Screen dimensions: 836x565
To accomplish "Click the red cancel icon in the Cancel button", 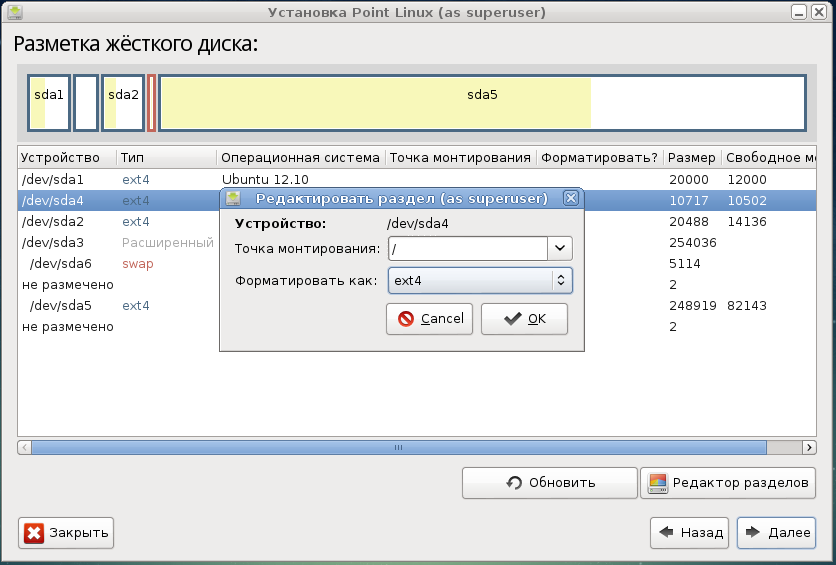I will coord(406,319).
